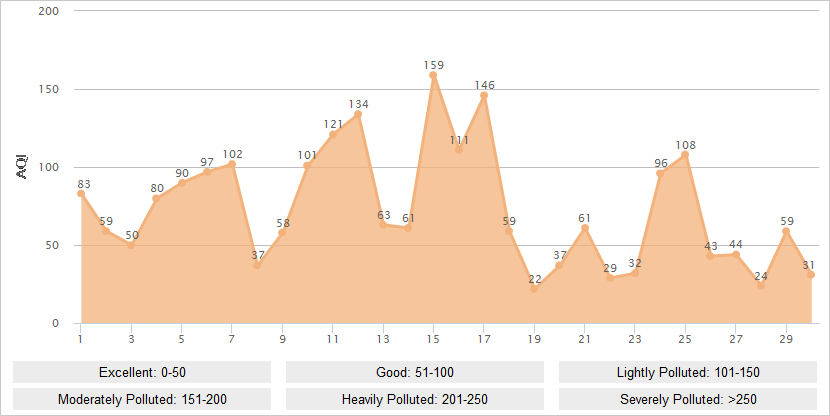Screen dimensions: 830x416
Task: Click the x-axis day label '23'
Action: click(635, 339)
